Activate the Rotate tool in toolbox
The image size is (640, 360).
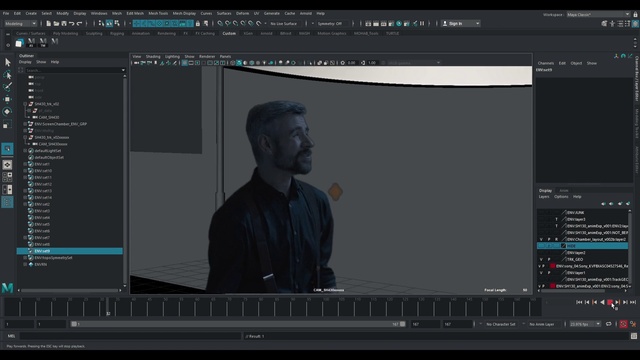(x=7, y=111)
